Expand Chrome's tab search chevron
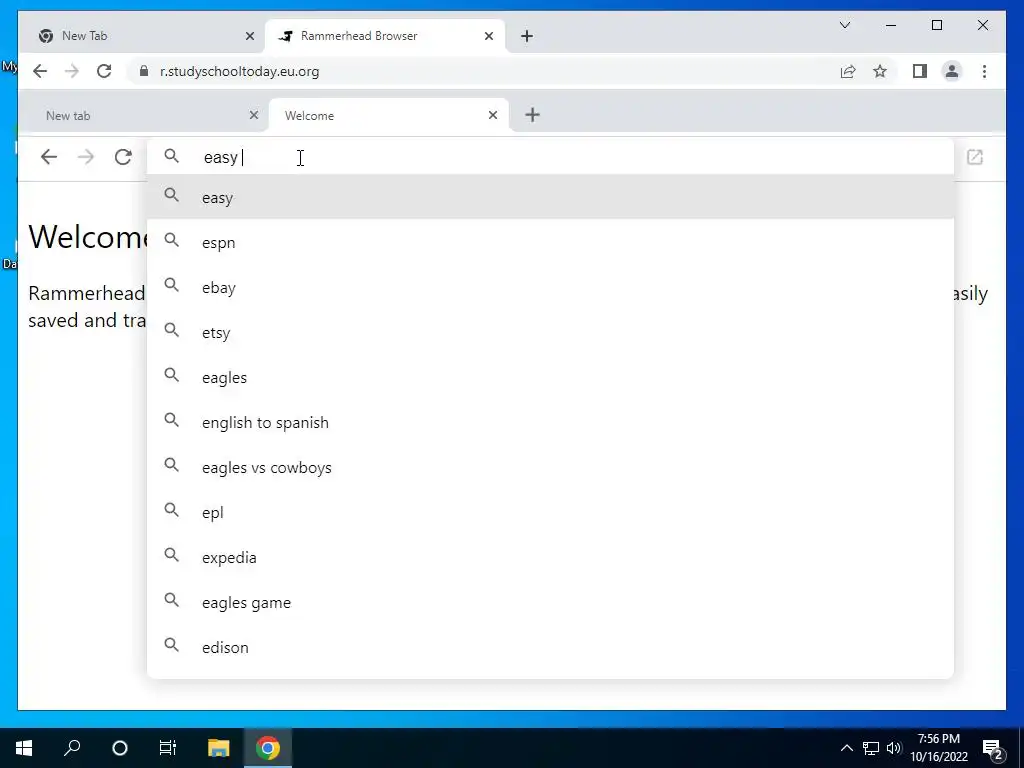Image resolution: width=1024 pixels, height=768 pixels. tap(844, 25)
